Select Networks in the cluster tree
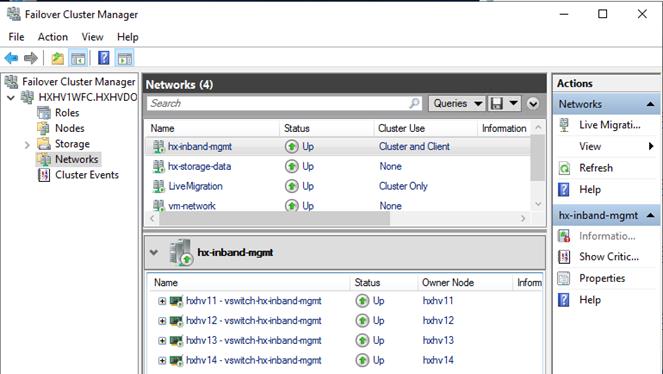The image size is (663, 374). (x=76, y=159)
